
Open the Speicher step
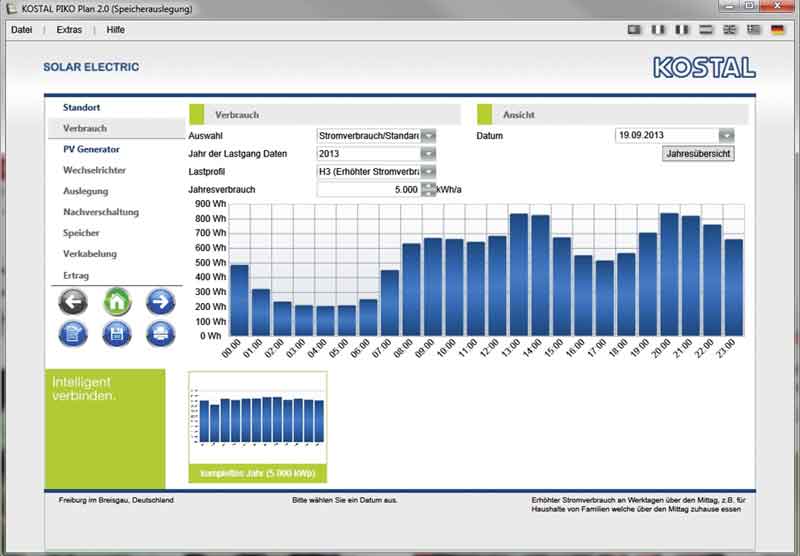point(81,233)
